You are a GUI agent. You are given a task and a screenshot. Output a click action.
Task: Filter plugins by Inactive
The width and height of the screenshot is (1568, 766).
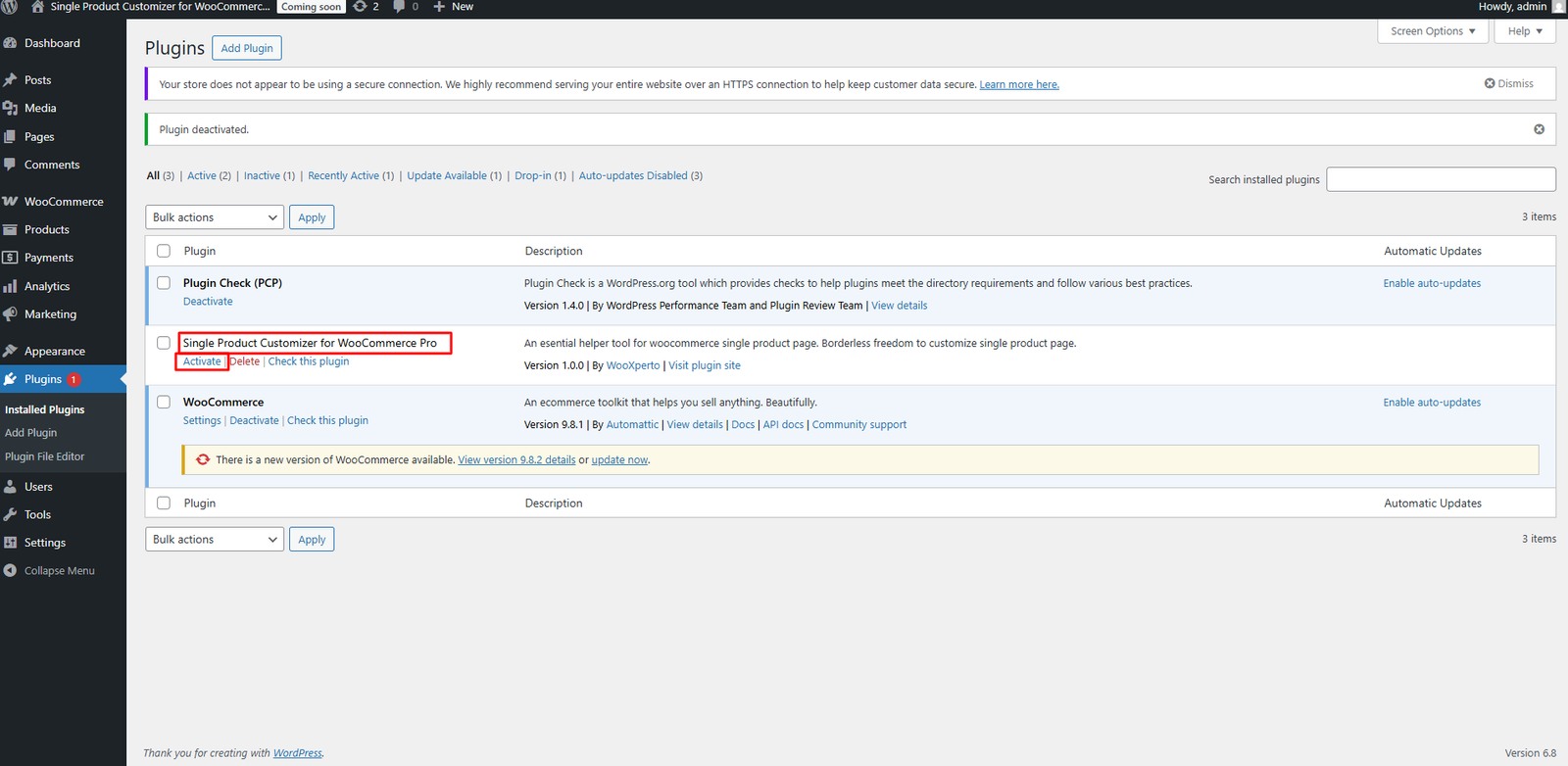(262, 176)
